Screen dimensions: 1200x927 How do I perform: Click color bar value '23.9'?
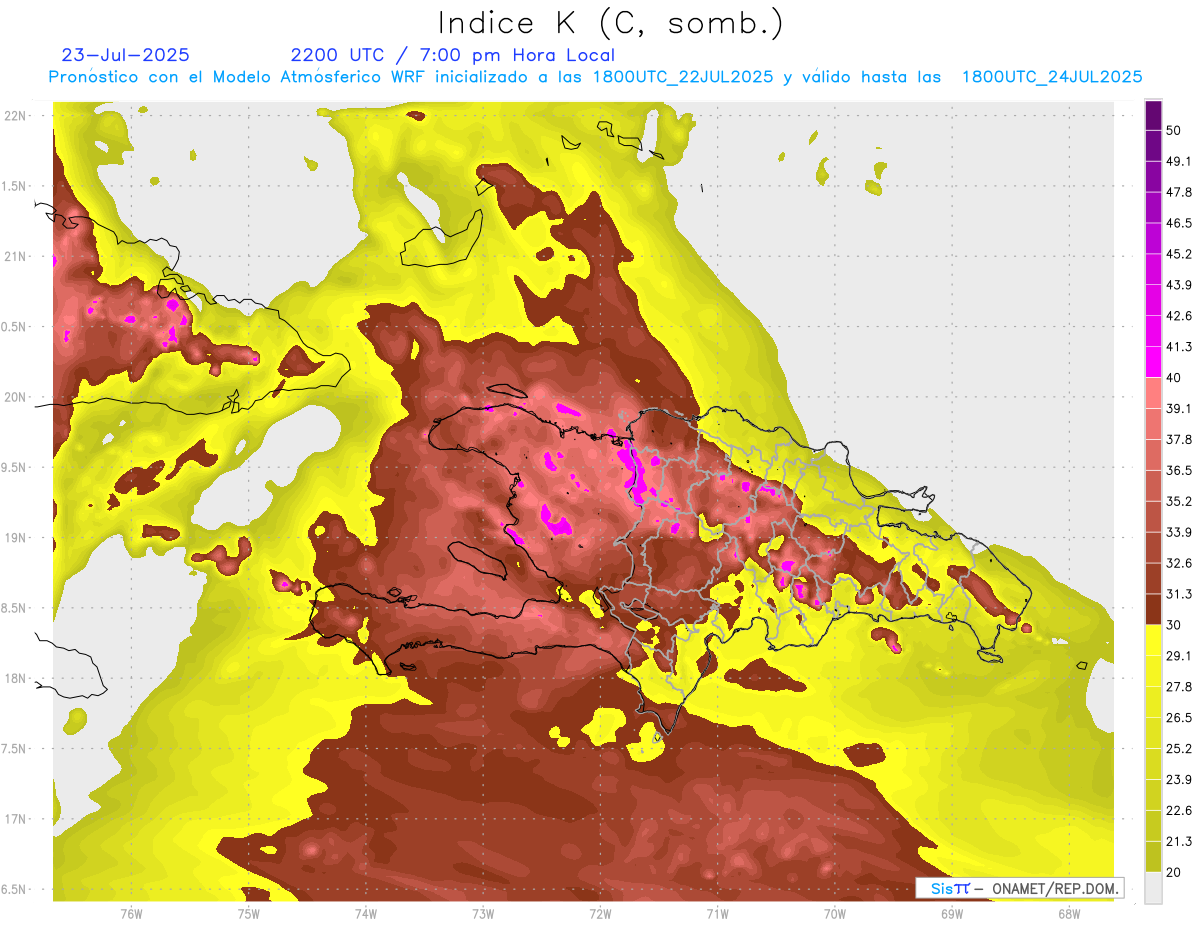coord(1178,779)
